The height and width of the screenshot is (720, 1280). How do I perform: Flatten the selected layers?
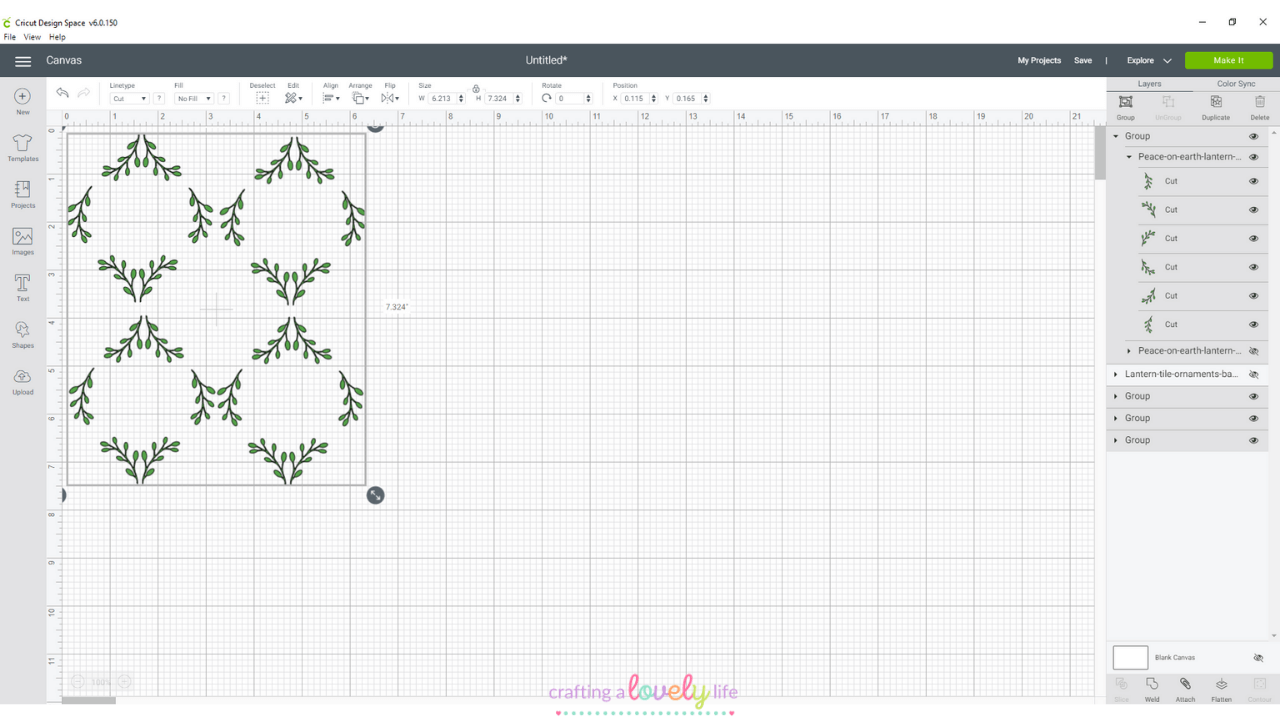coord(1221,690)
